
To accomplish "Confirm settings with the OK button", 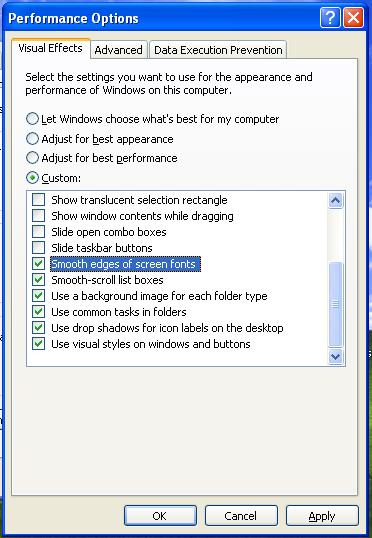I will (x=160, y=515).
